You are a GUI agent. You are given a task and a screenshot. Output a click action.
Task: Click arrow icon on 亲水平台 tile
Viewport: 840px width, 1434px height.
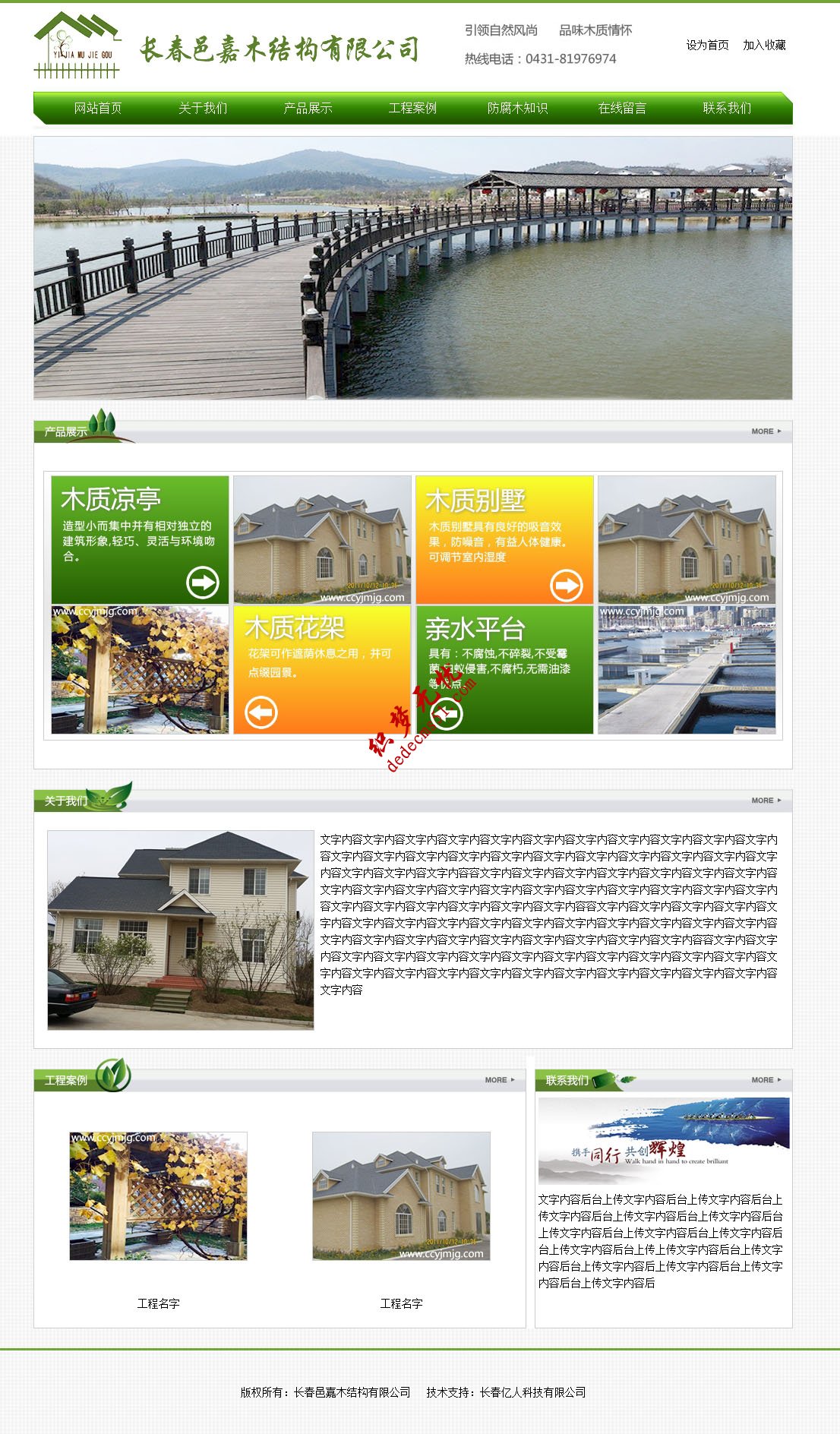pos(447,713)
